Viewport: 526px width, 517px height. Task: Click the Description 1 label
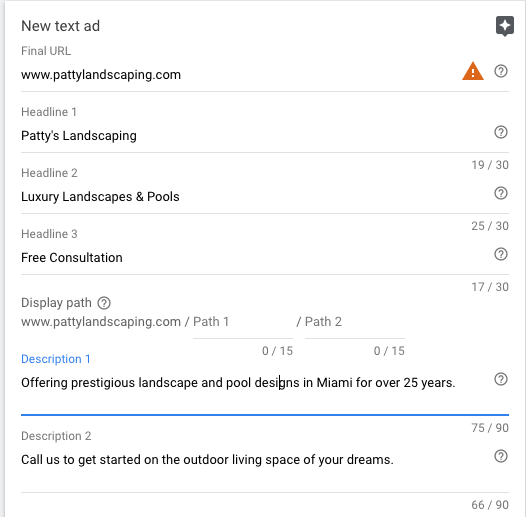click(56, 359)
